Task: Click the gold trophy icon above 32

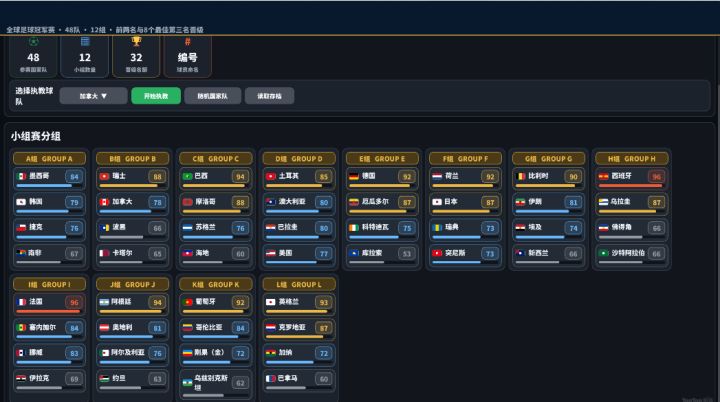Action: tap(136, 42)
